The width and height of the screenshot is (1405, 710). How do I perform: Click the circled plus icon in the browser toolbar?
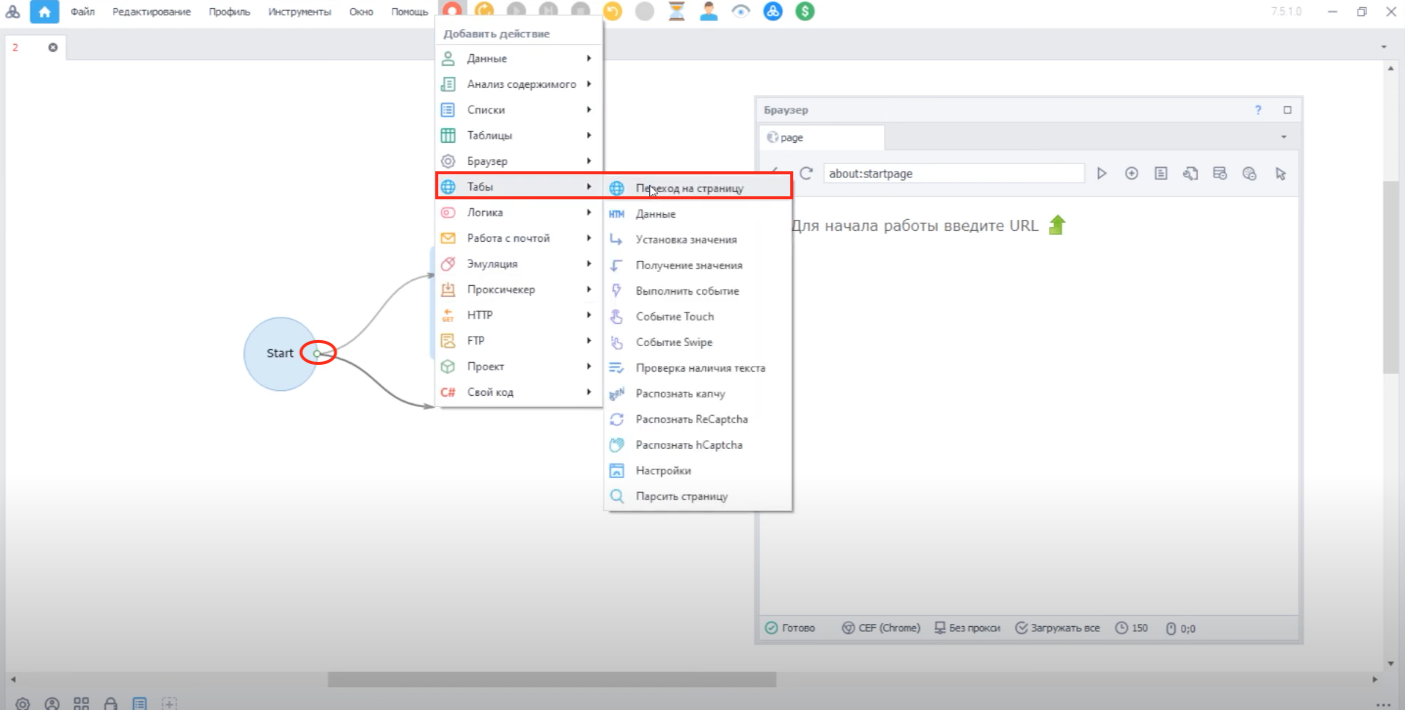1132,173
